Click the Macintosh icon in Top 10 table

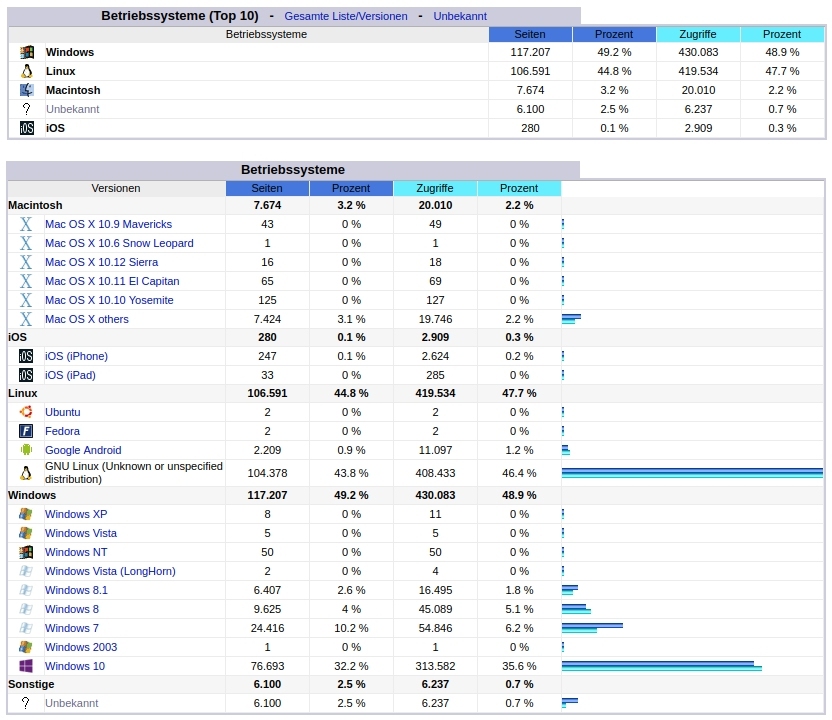27,90
